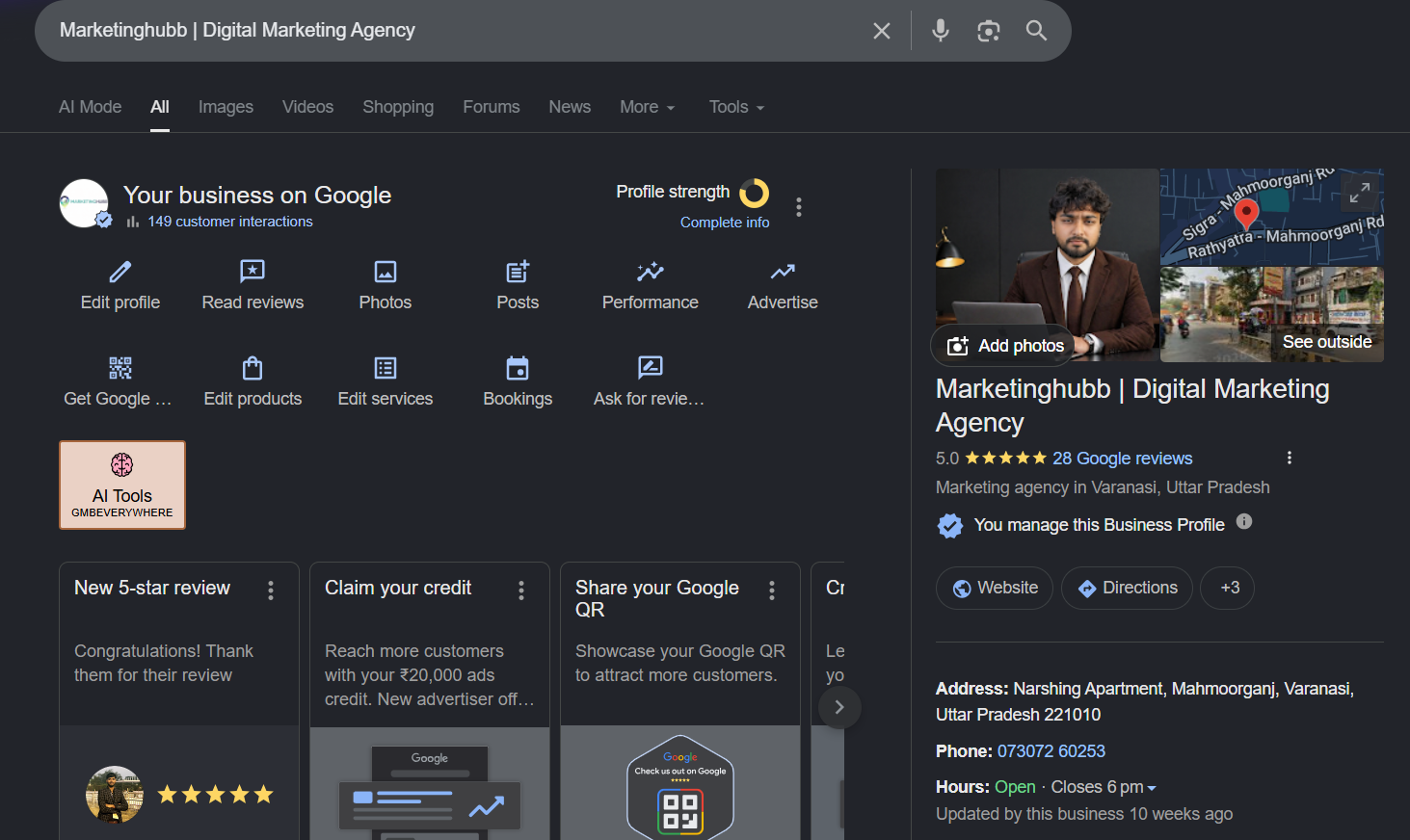Image resolution: width=1410 pixels, height=840 pixels.
Task: Call phone number 073072 60253
Action: click(x=1051, y=751)
